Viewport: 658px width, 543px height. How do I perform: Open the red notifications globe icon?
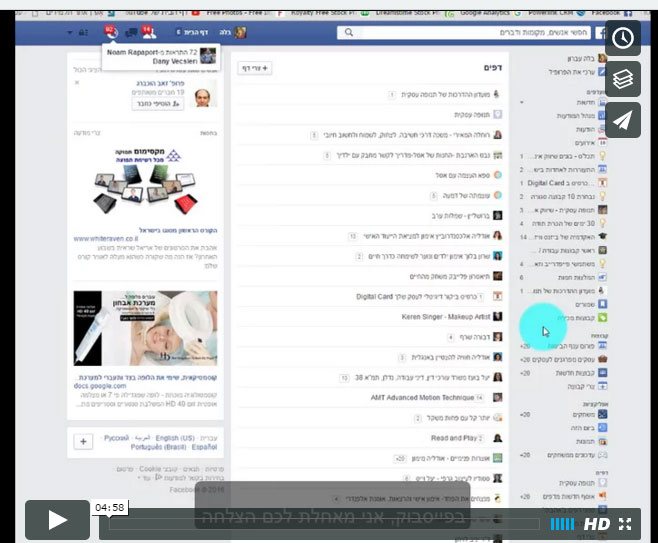click(x=109, y=32)
